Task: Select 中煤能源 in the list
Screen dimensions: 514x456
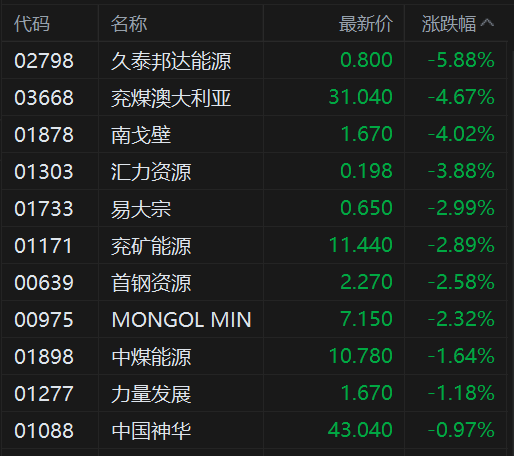Action: coord(151,357)
